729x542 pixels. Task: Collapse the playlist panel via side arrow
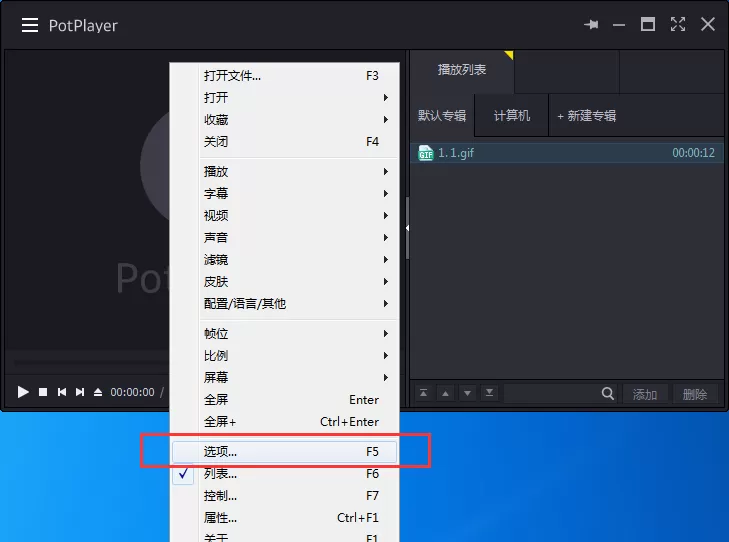[407, 228]
